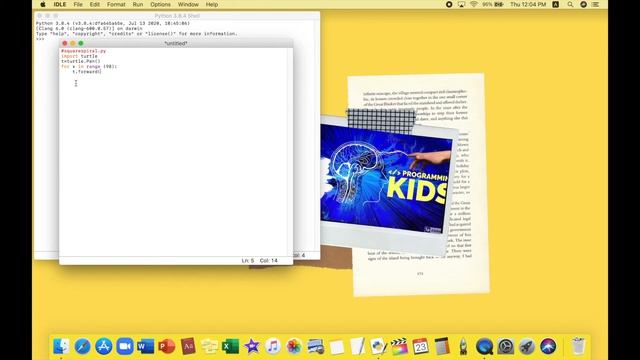Open the Trash in the dock

tap(578, 347)
